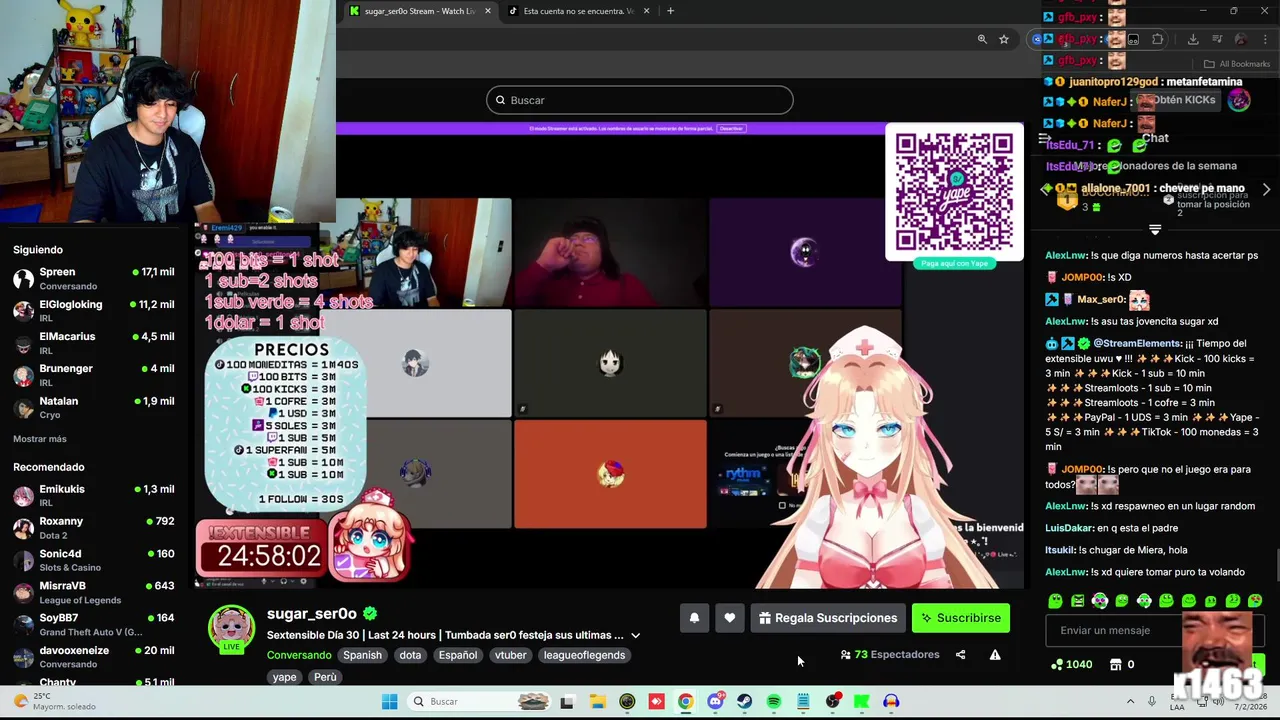Open the Brunenger channel in the sidebar
This screenshot has height=720, width=1280.
point(93,375)
